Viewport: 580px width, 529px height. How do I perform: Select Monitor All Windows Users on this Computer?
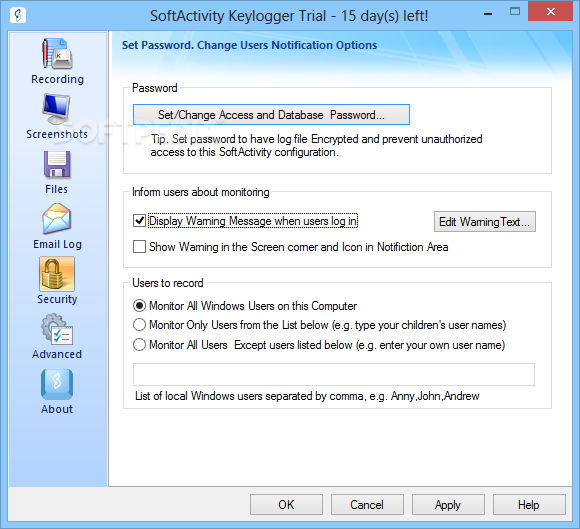coord(139,306)
